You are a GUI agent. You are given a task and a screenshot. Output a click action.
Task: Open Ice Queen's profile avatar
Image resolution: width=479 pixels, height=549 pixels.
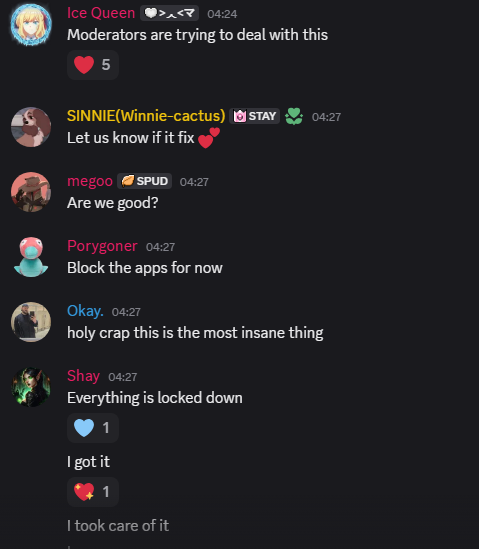[31, 25]
